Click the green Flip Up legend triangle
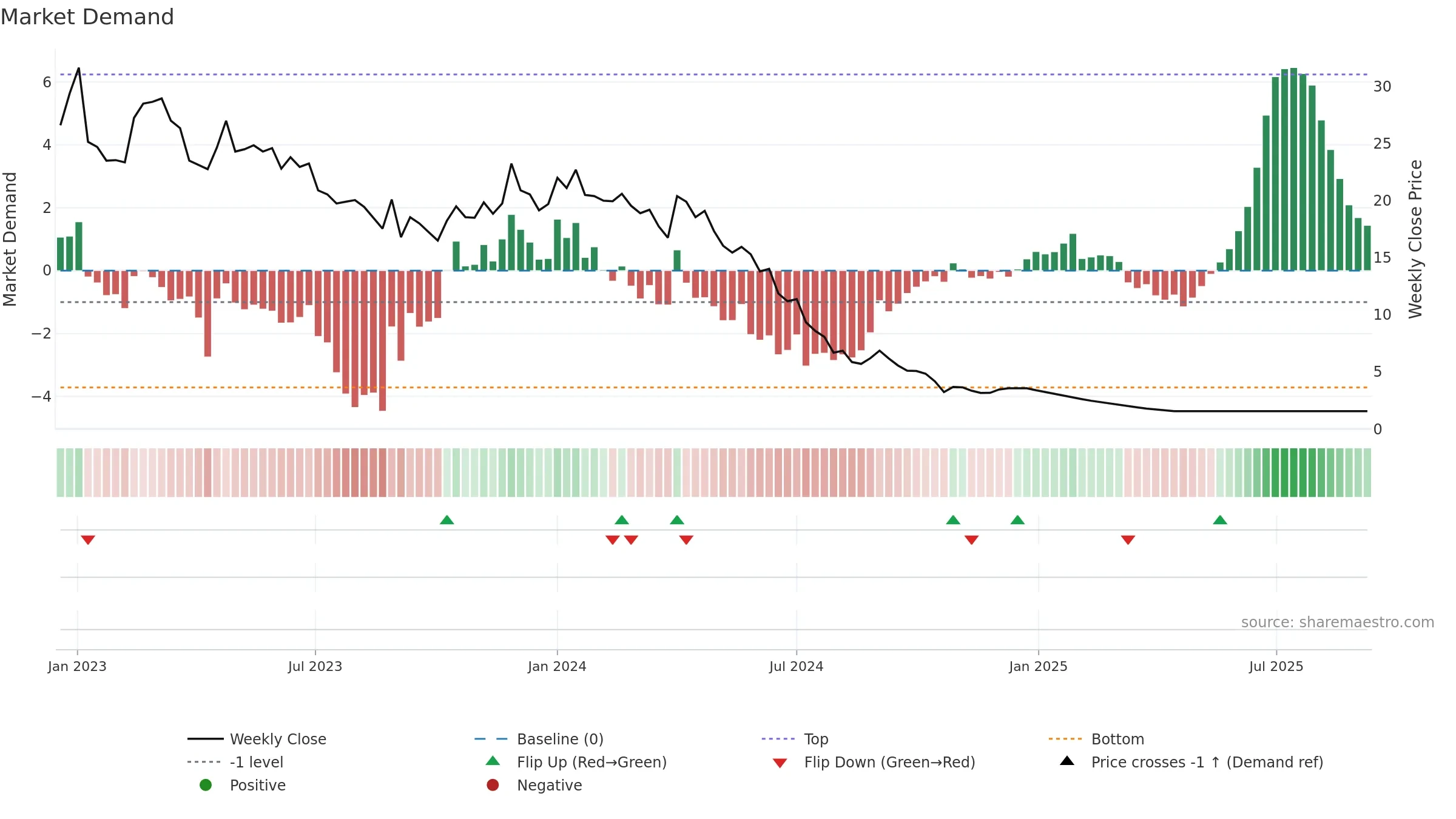Viewport: 1456px width, 819px height. (x=493, y=761)
